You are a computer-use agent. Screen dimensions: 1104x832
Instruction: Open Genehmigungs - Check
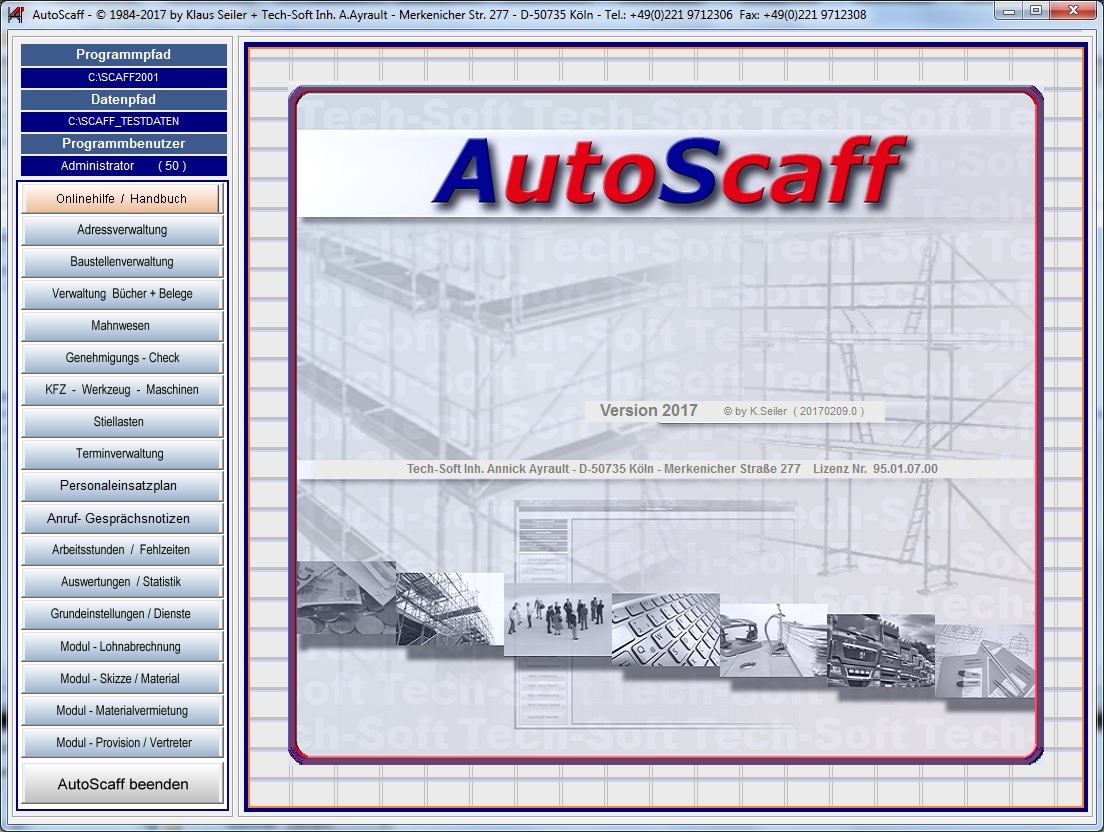pos(122,358)
